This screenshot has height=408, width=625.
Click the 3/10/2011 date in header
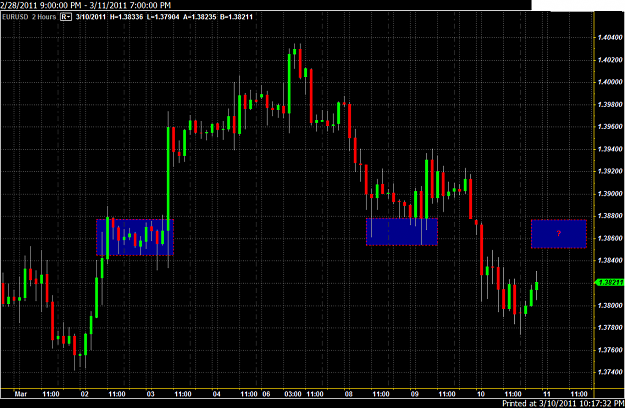(x=90, y=17)
